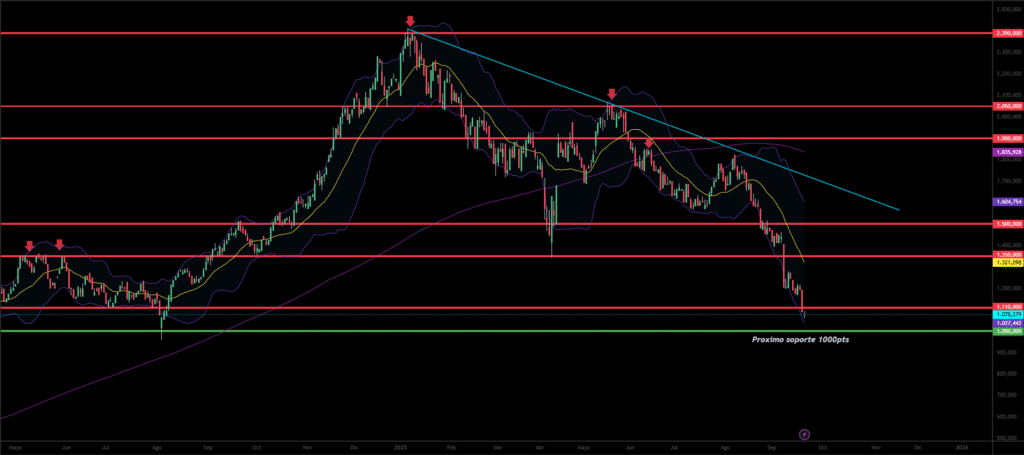Click the red 1,500,000 price label

1007,224
